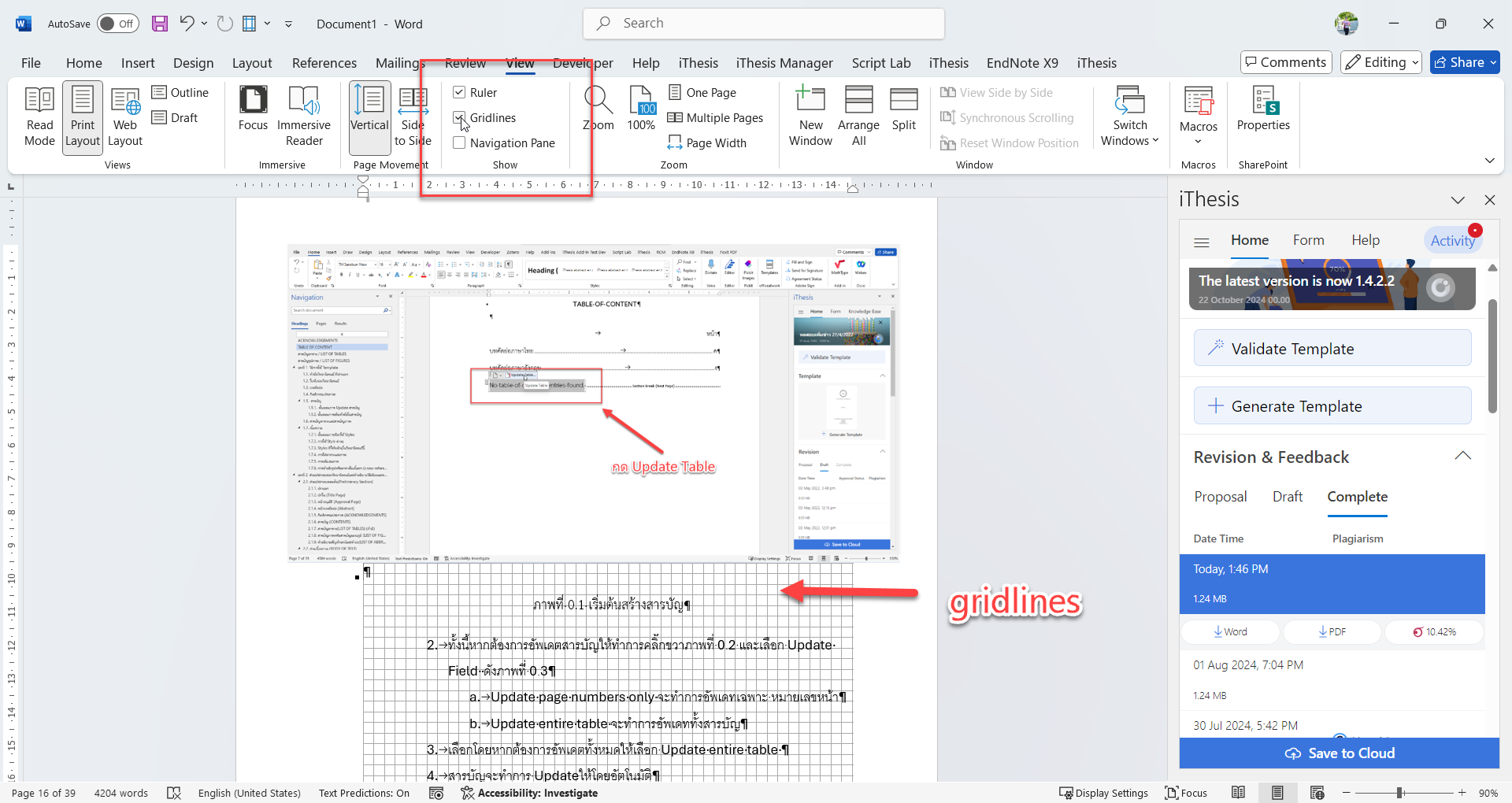Click the Search box in title bar
Viewport: 1512px width, 803px height.
(764, 24)
